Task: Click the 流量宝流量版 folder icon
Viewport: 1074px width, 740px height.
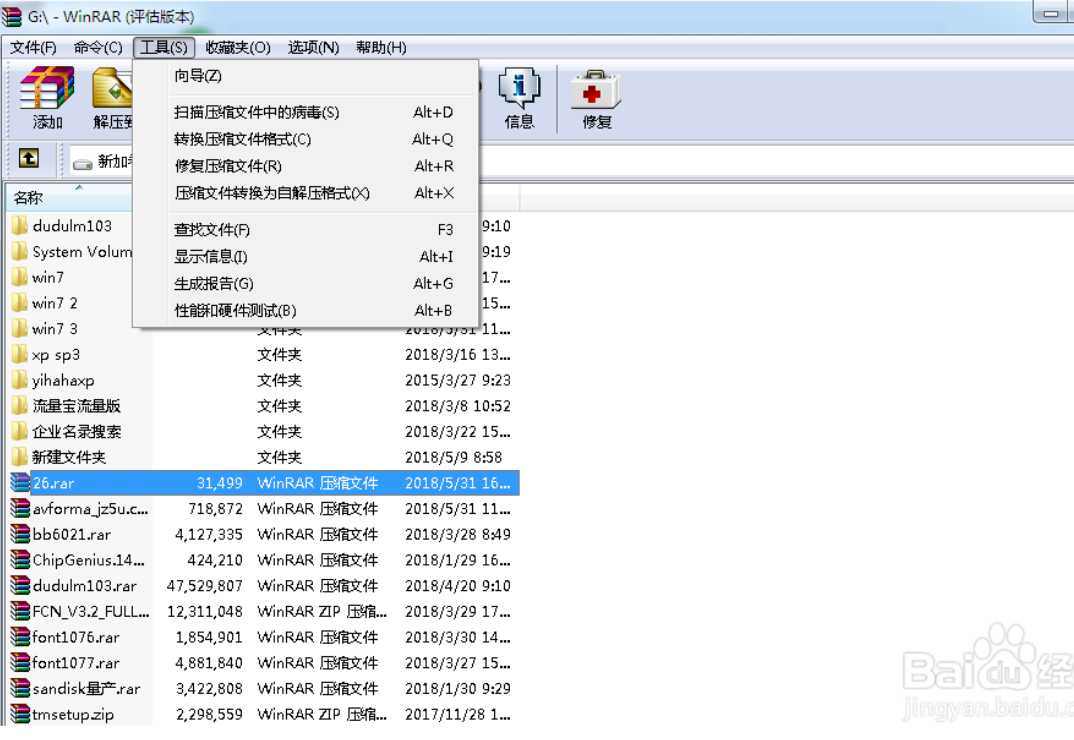Action: coord(20,406)
